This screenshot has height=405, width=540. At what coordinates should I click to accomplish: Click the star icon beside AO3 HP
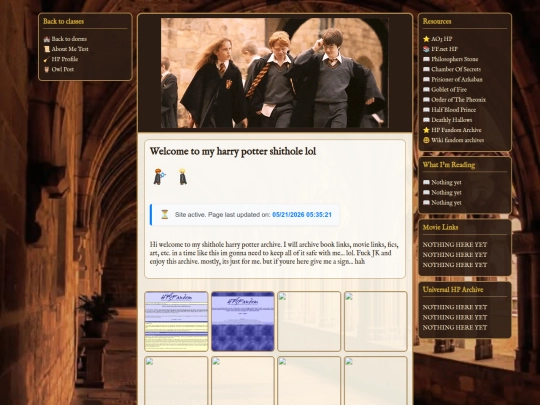pyautogui.click(x=426, y=39)
